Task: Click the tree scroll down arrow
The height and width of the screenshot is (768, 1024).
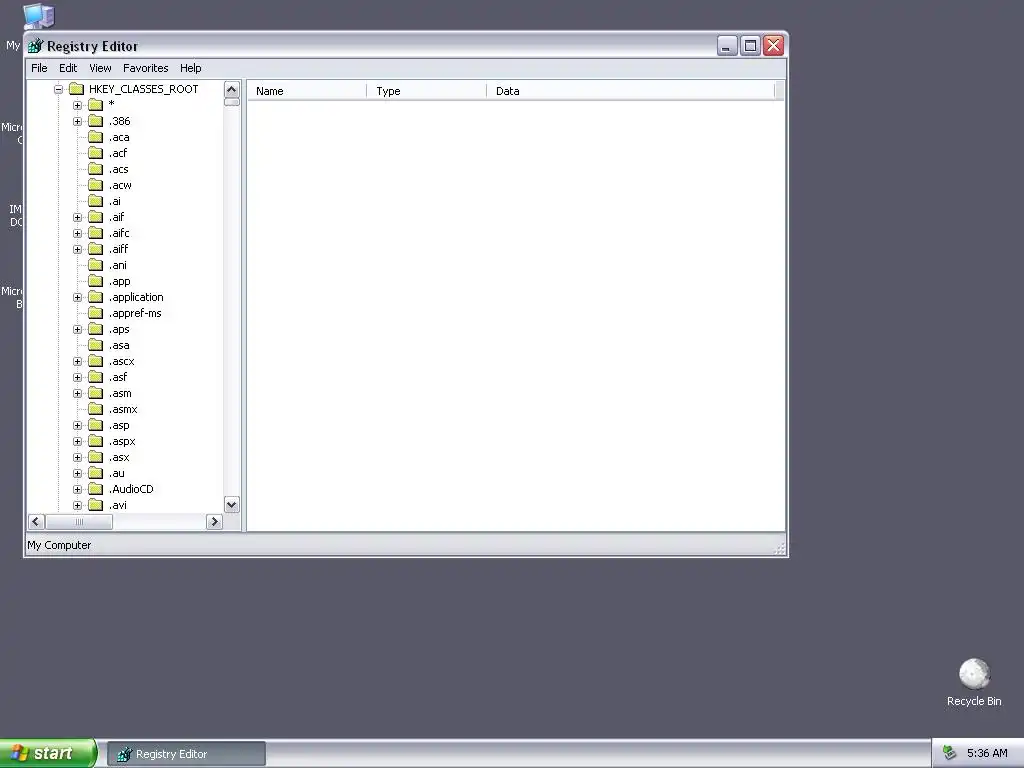Action: [x=232, y=505]
